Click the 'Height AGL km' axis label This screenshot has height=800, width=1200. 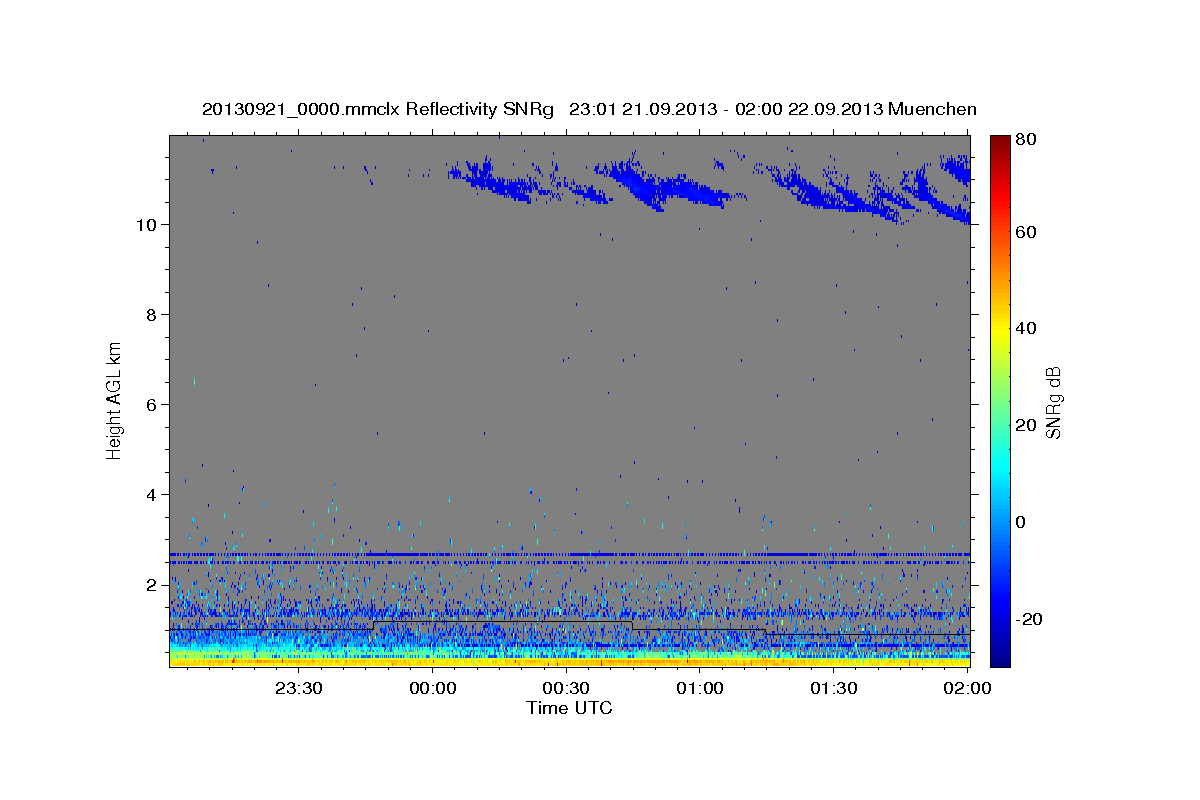point(115,401)
